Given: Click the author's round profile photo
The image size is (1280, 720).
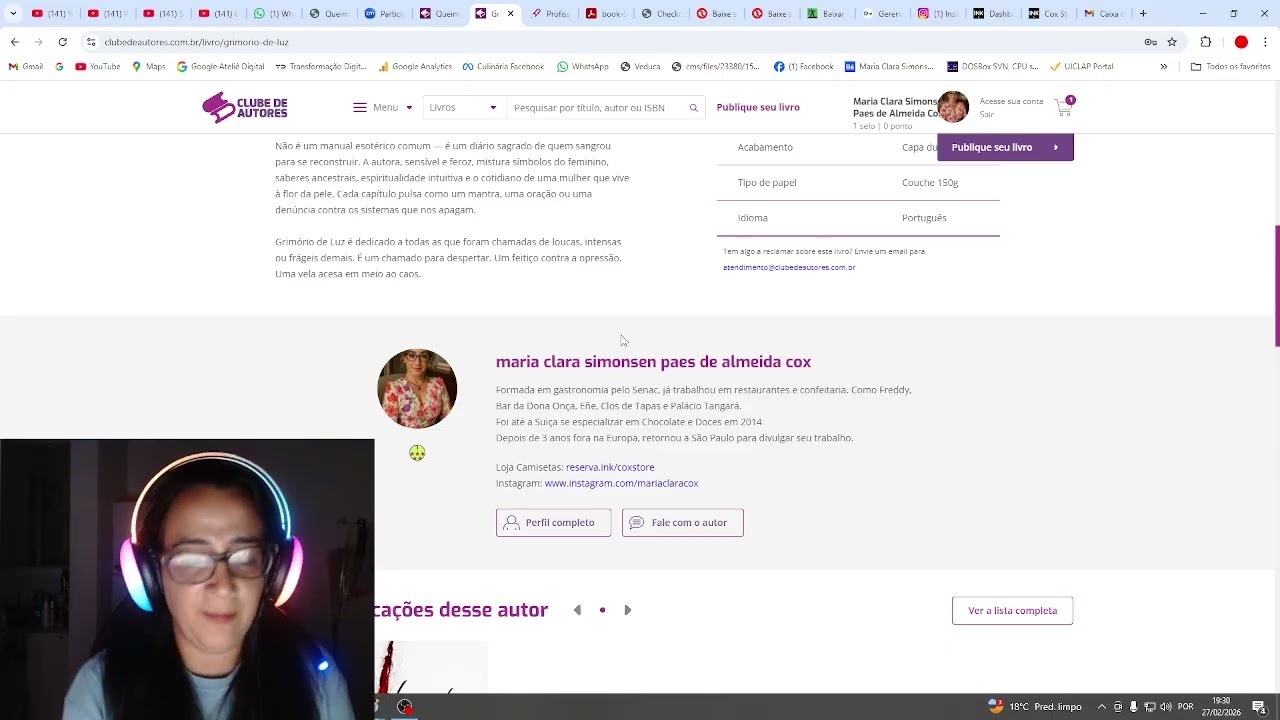Looking at the screenshot, I should coord(417,389).
